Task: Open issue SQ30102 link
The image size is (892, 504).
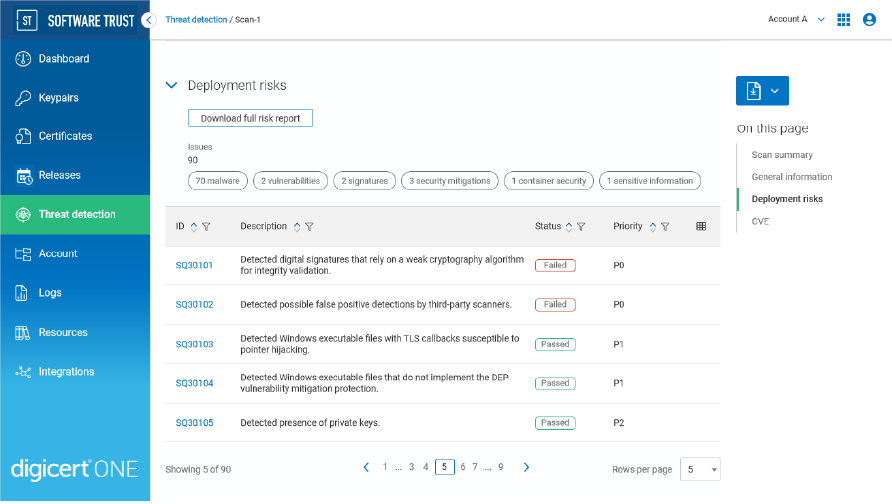Action: coord(195,305)
